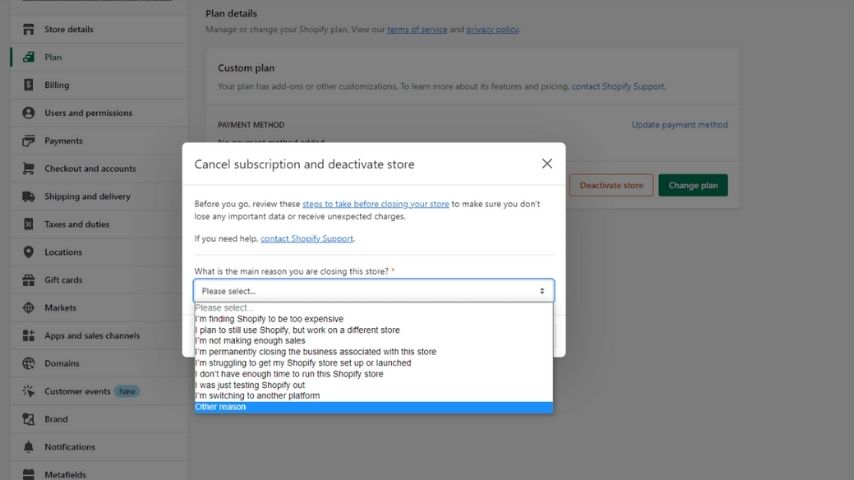This screenshot has width=854, height=480.
Task: Click contact Shopify Support in Custom plan
Action: click(618, 86)
